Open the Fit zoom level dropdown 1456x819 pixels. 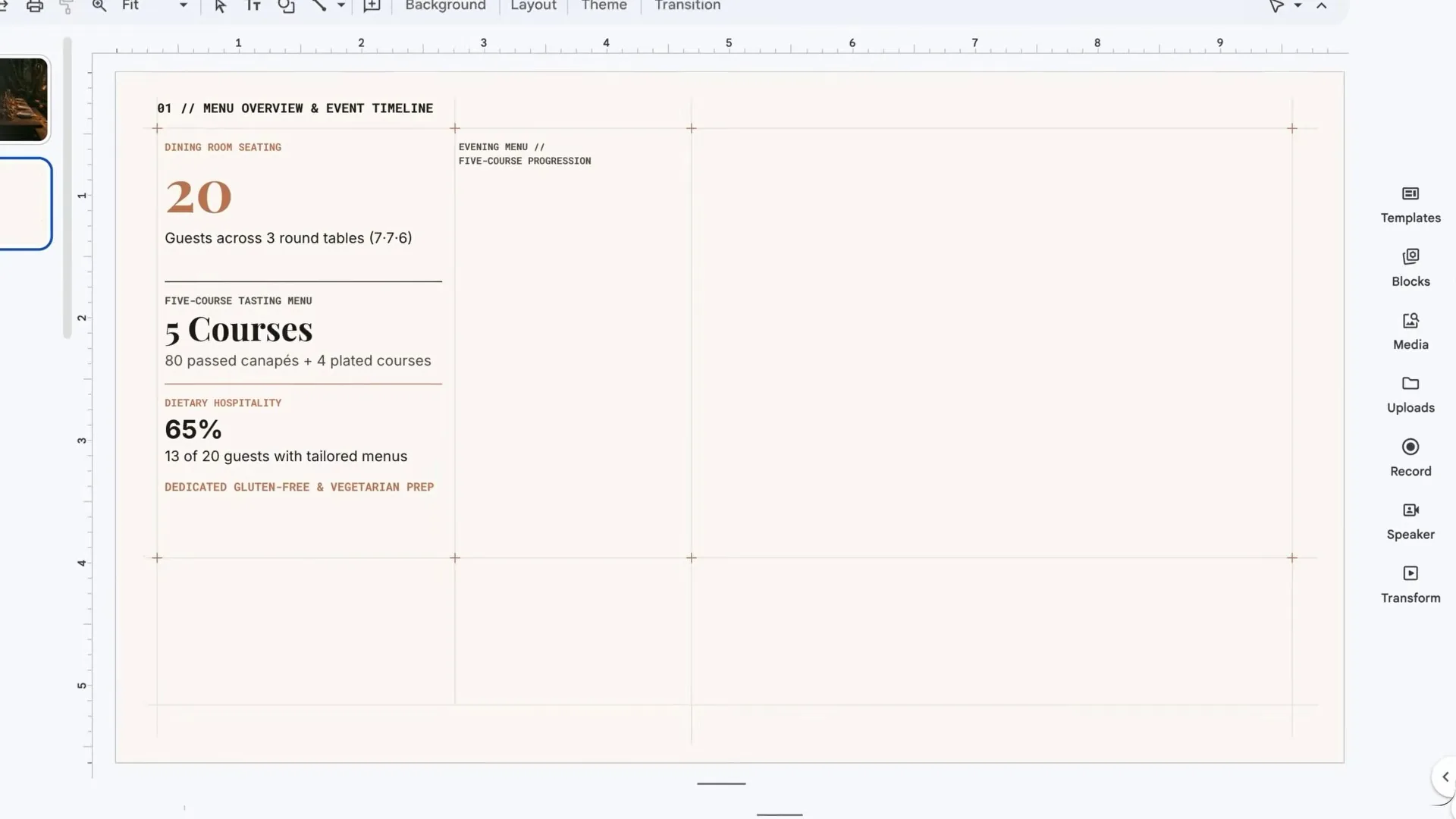click(155, 5)
